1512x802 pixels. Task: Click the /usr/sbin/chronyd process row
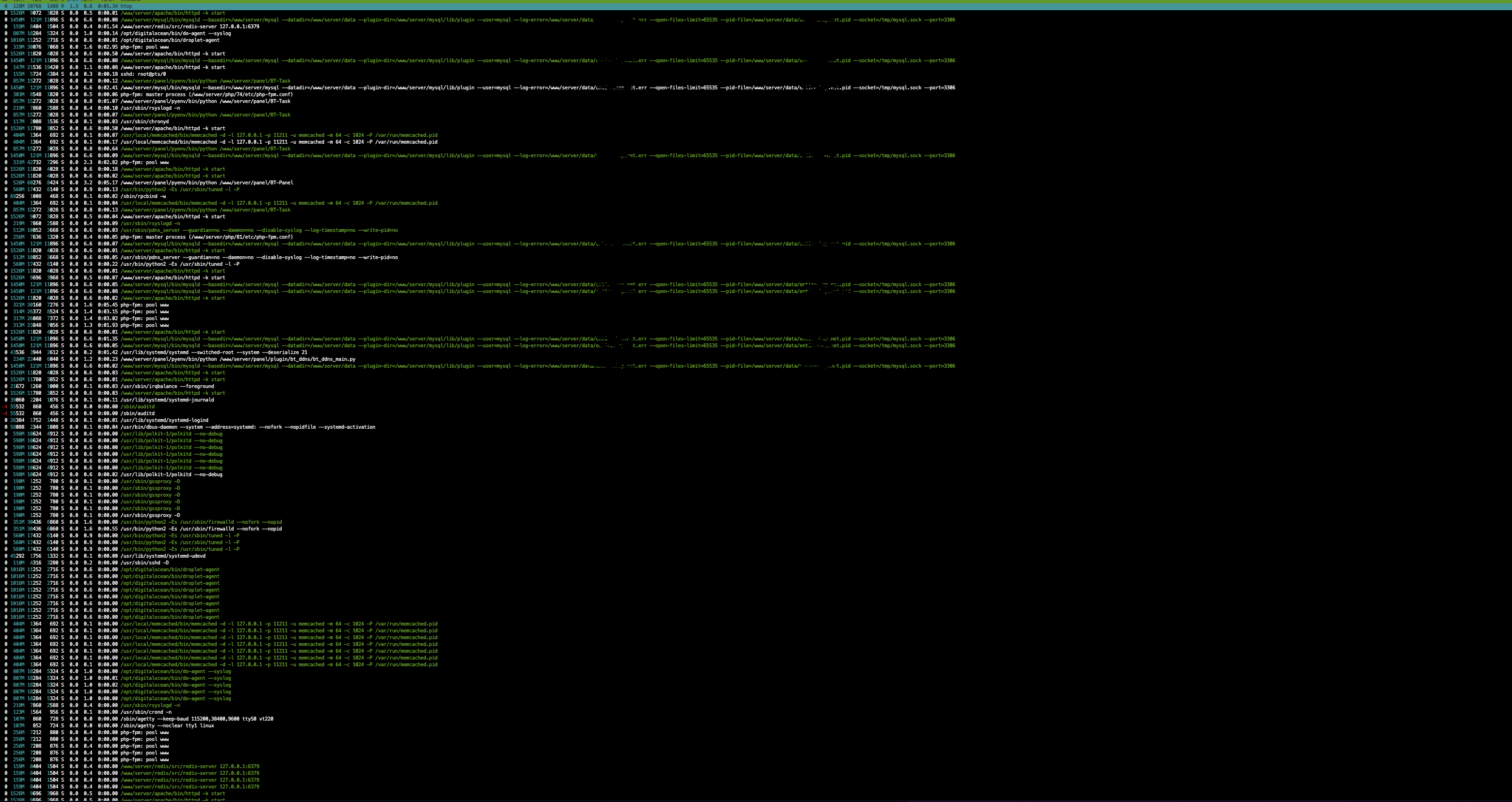click(x=144, y=122)
